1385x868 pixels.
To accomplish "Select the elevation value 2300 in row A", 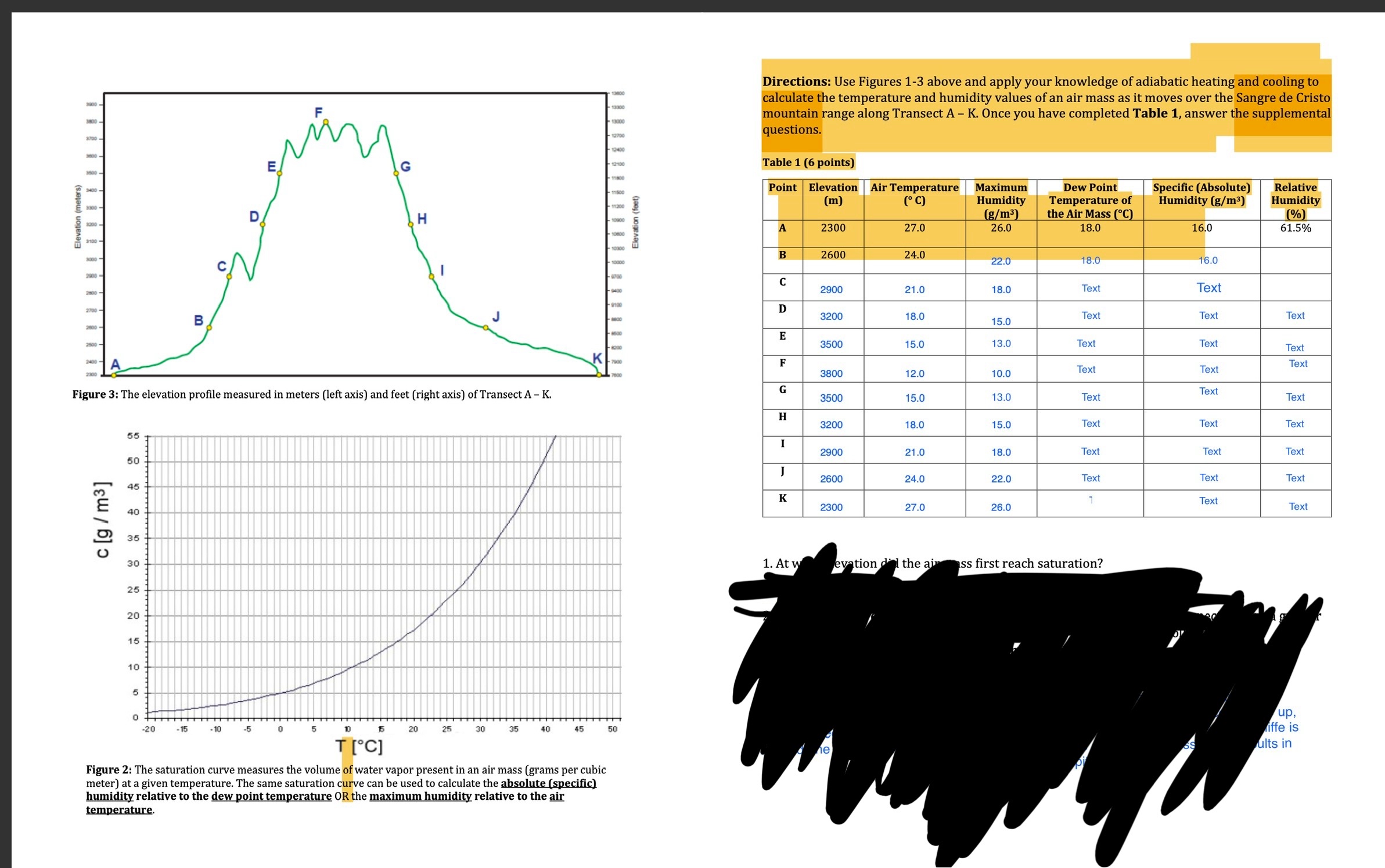I will 833,228.
